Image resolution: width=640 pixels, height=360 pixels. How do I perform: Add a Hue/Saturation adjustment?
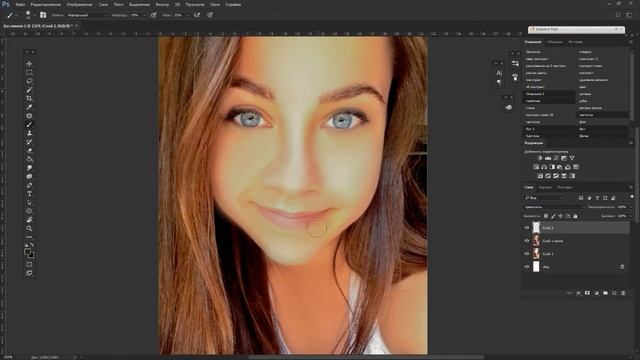click(536, 167)
